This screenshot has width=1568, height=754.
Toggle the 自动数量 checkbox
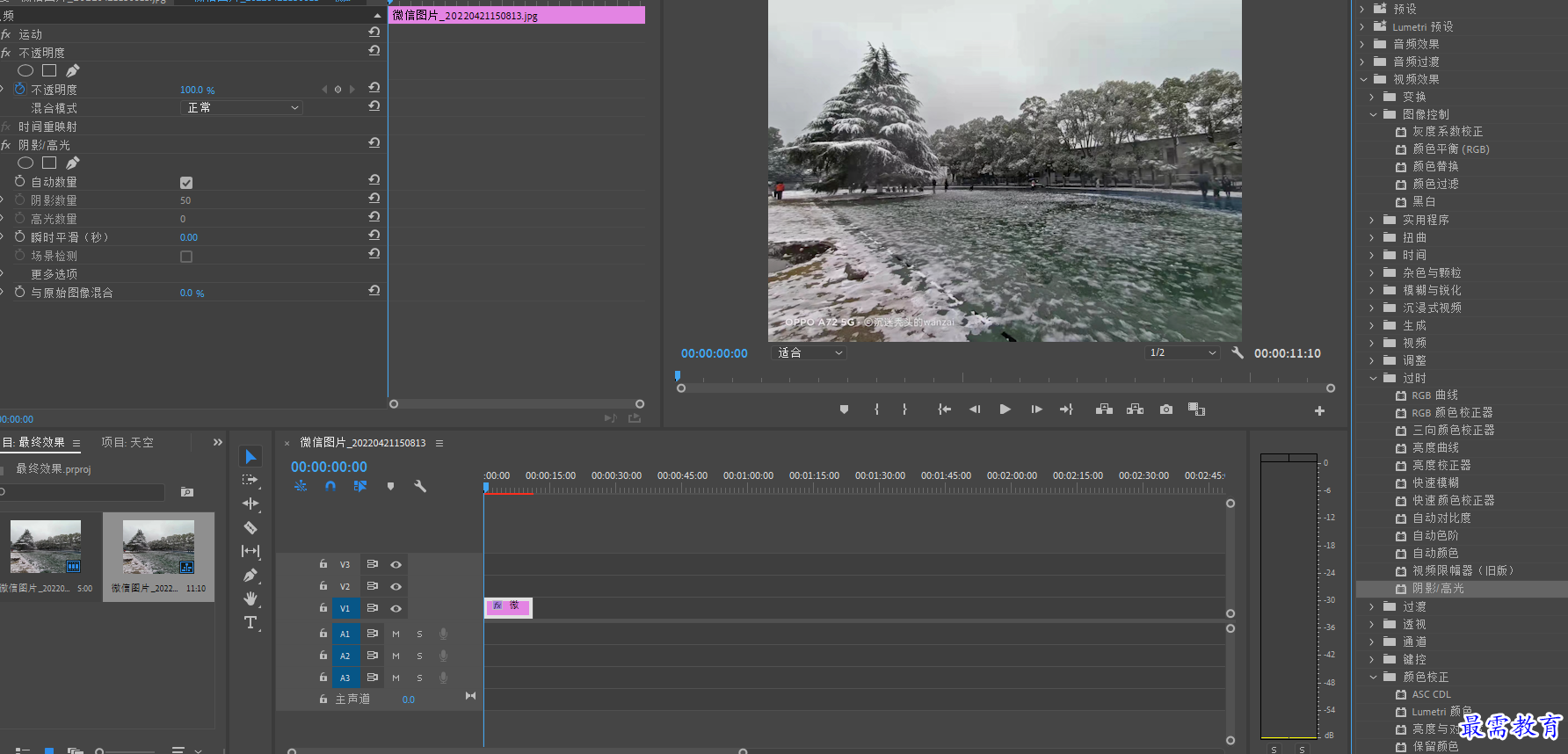[x=186, y=183]
